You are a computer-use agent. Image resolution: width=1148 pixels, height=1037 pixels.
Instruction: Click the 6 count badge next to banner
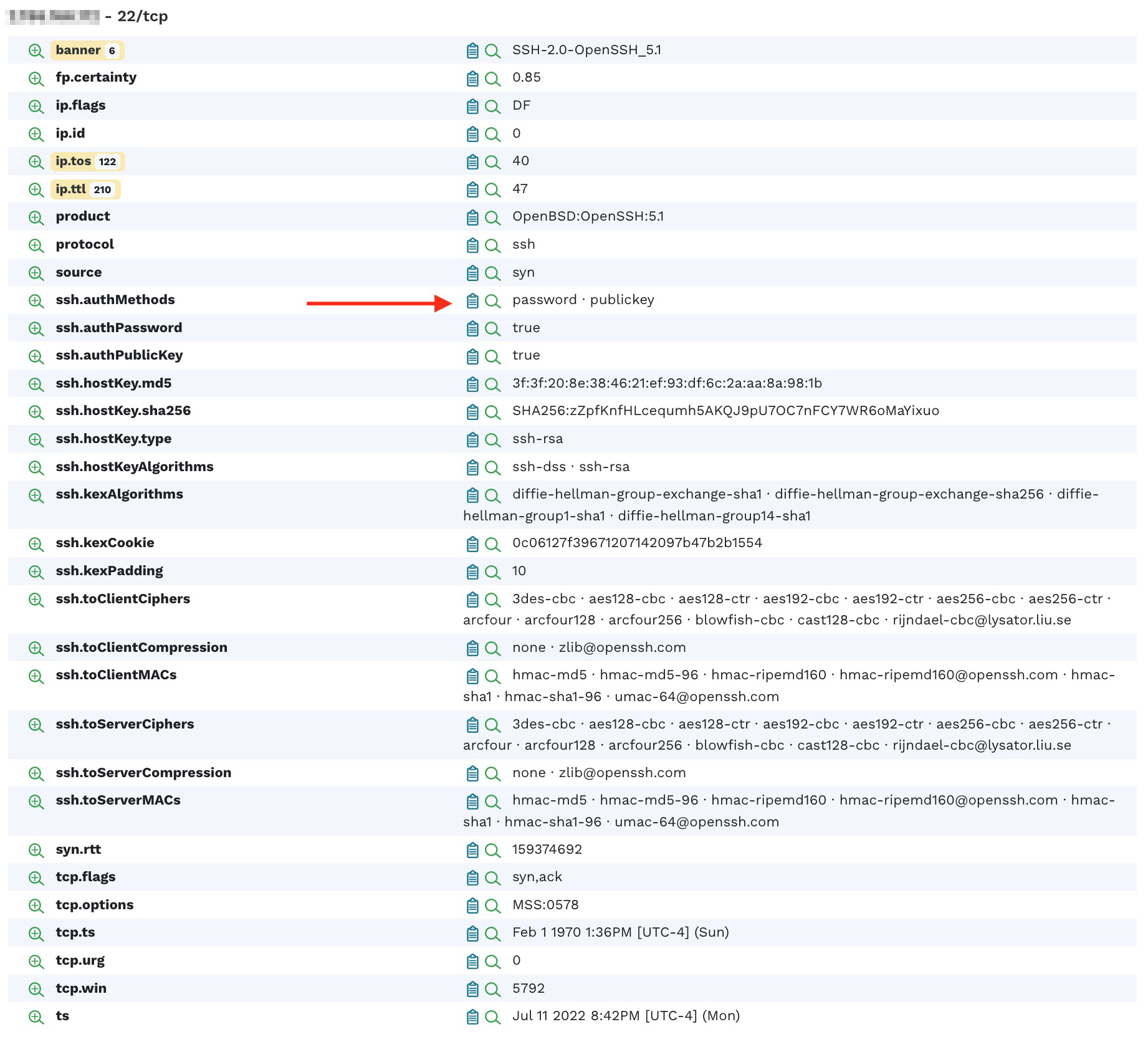[x=111, y=50]
